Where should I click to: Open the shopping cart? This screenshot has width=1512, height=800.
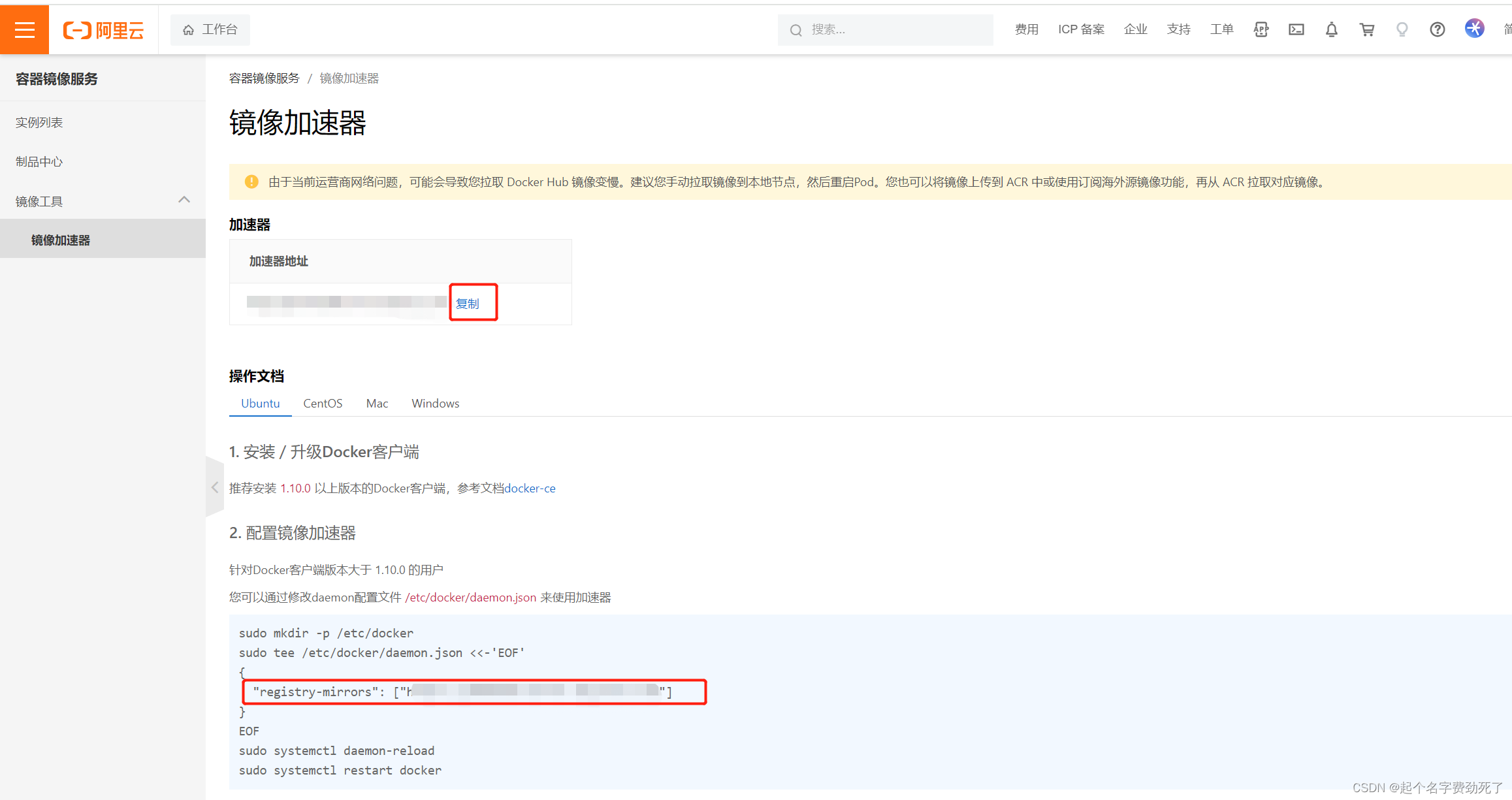(1367, 29)
